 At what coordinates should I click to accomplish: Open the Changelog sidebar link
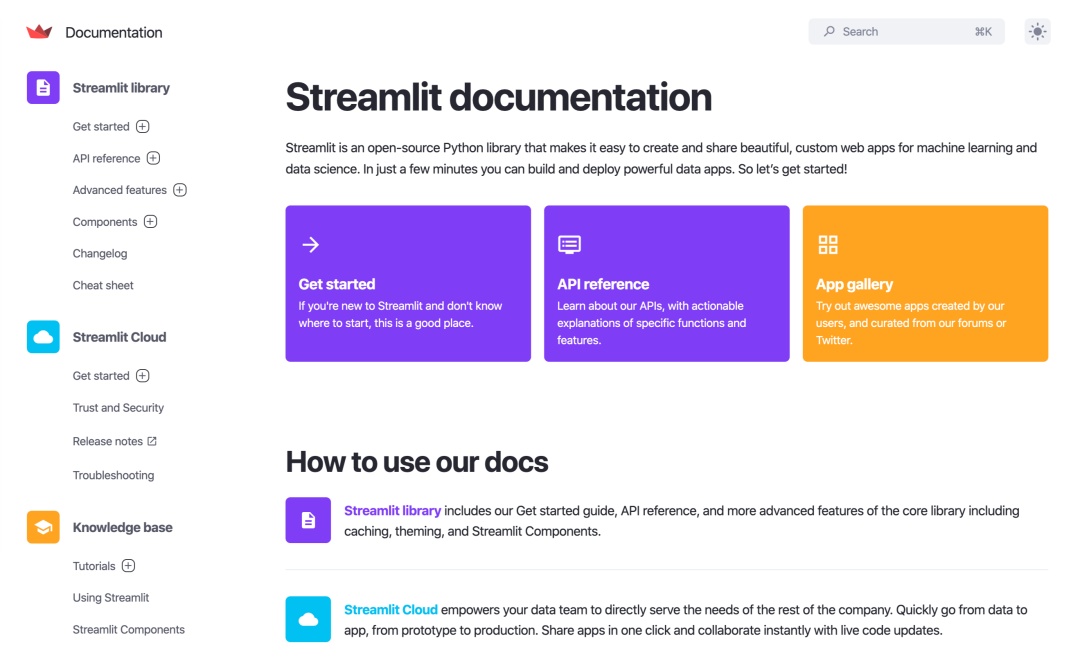(100, 254)
